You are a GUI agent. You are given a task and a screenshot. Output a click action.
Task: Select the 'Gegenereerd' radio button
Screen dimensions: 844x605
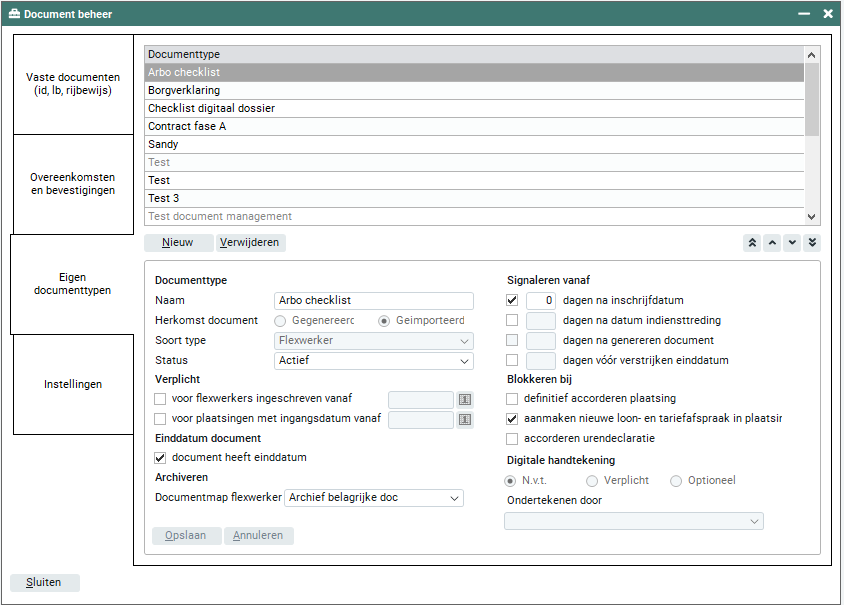click(281, 321)
